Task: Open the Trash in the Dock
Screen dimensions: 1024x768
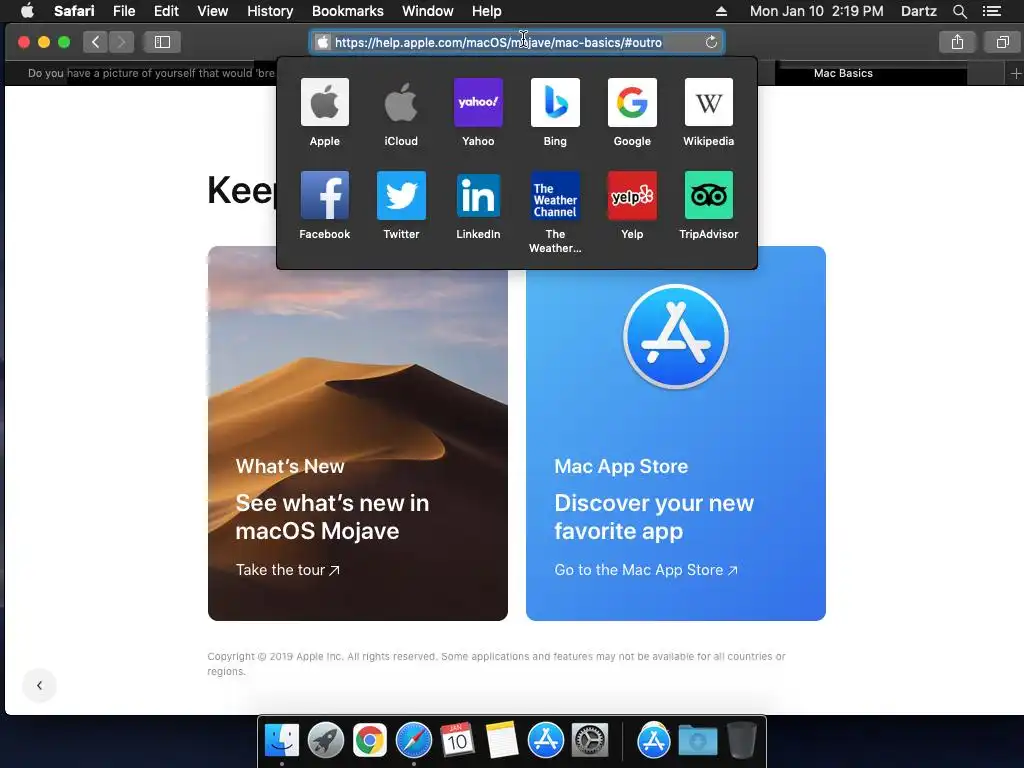Action: pyautogui.click(x=741, y=741)
